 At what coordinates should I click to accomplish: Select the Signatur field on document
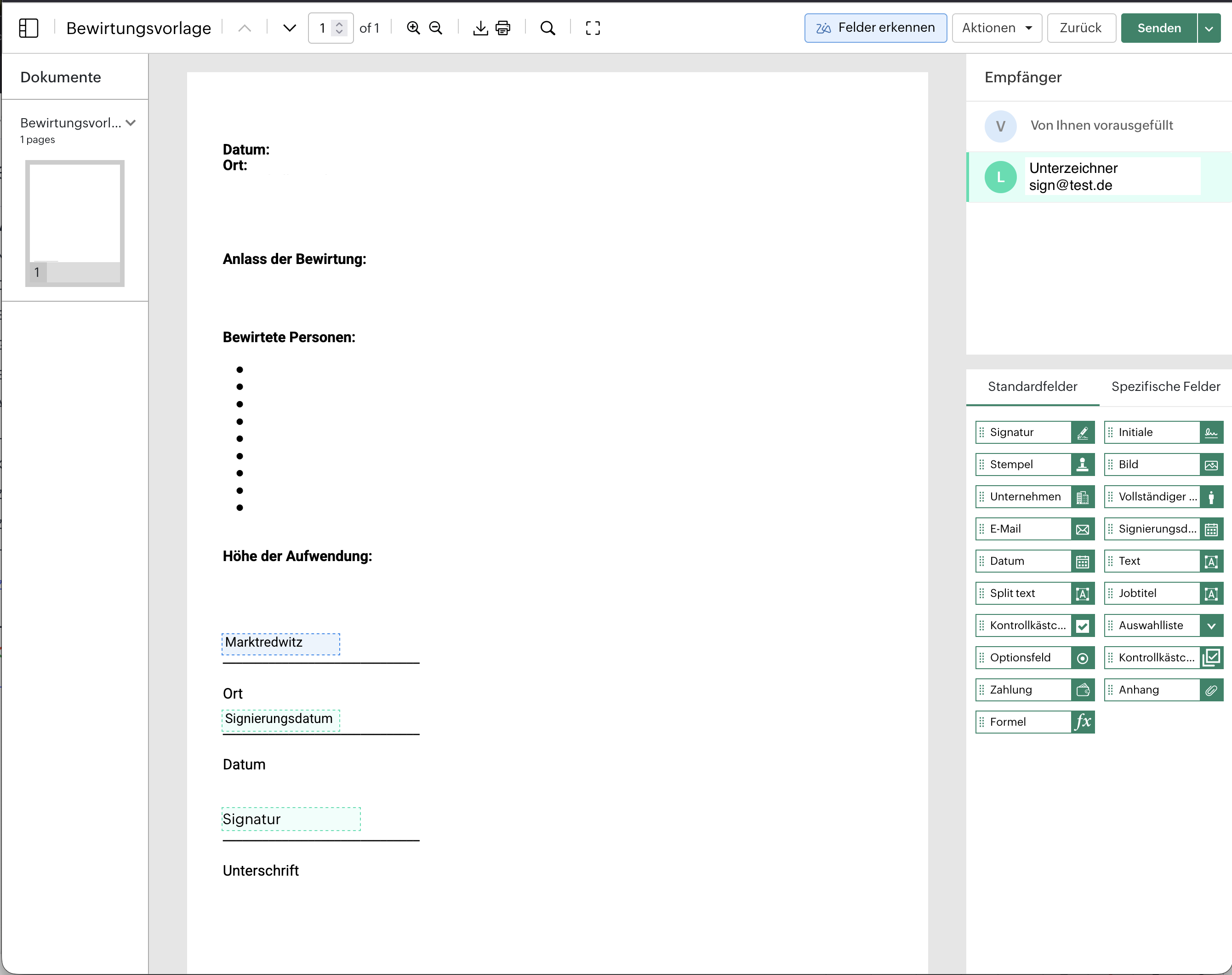pyautogui.click(x=291, y=819)
